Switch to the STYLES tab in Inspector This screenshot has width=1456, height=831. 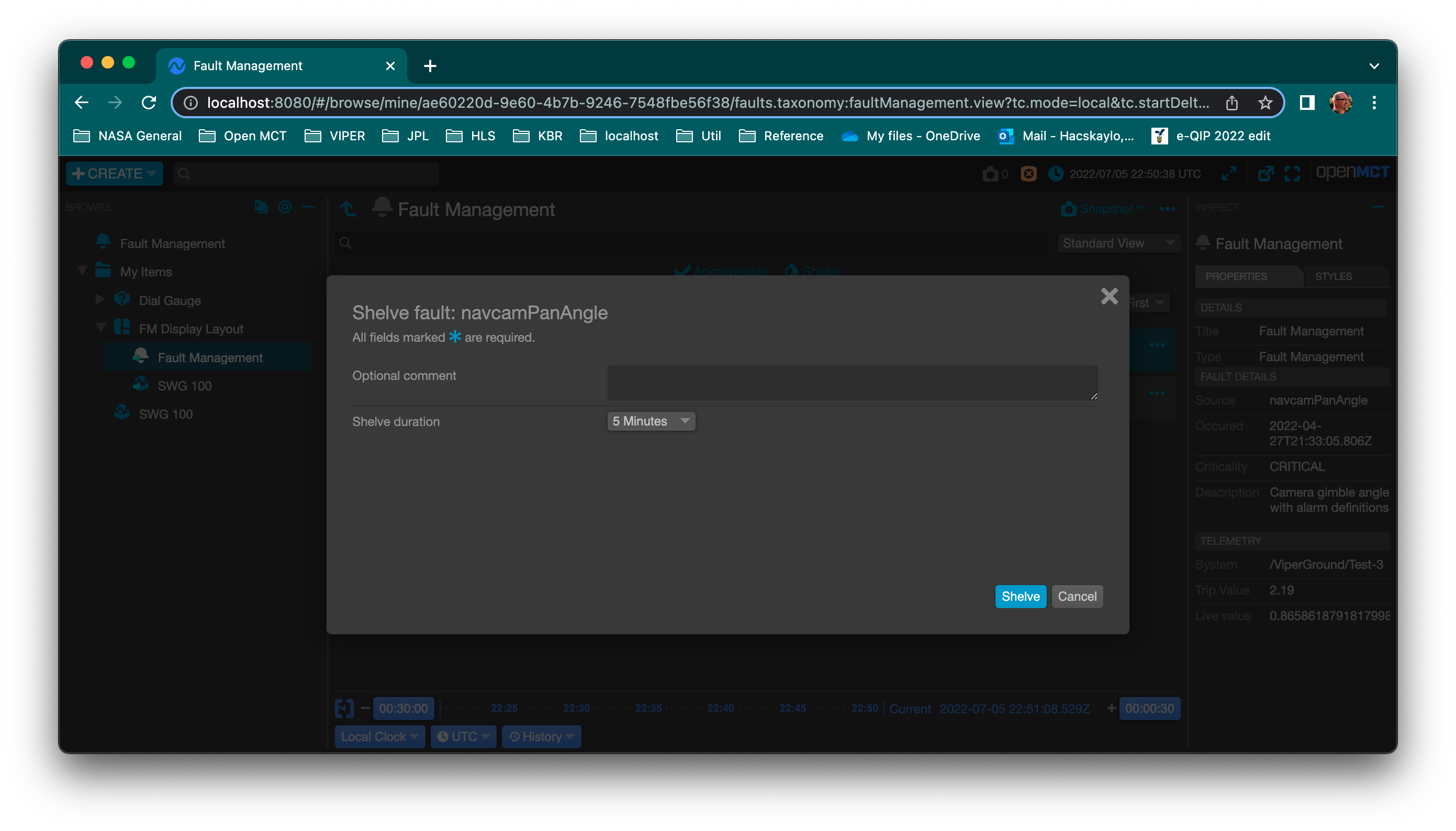(x=1334, y=276)
